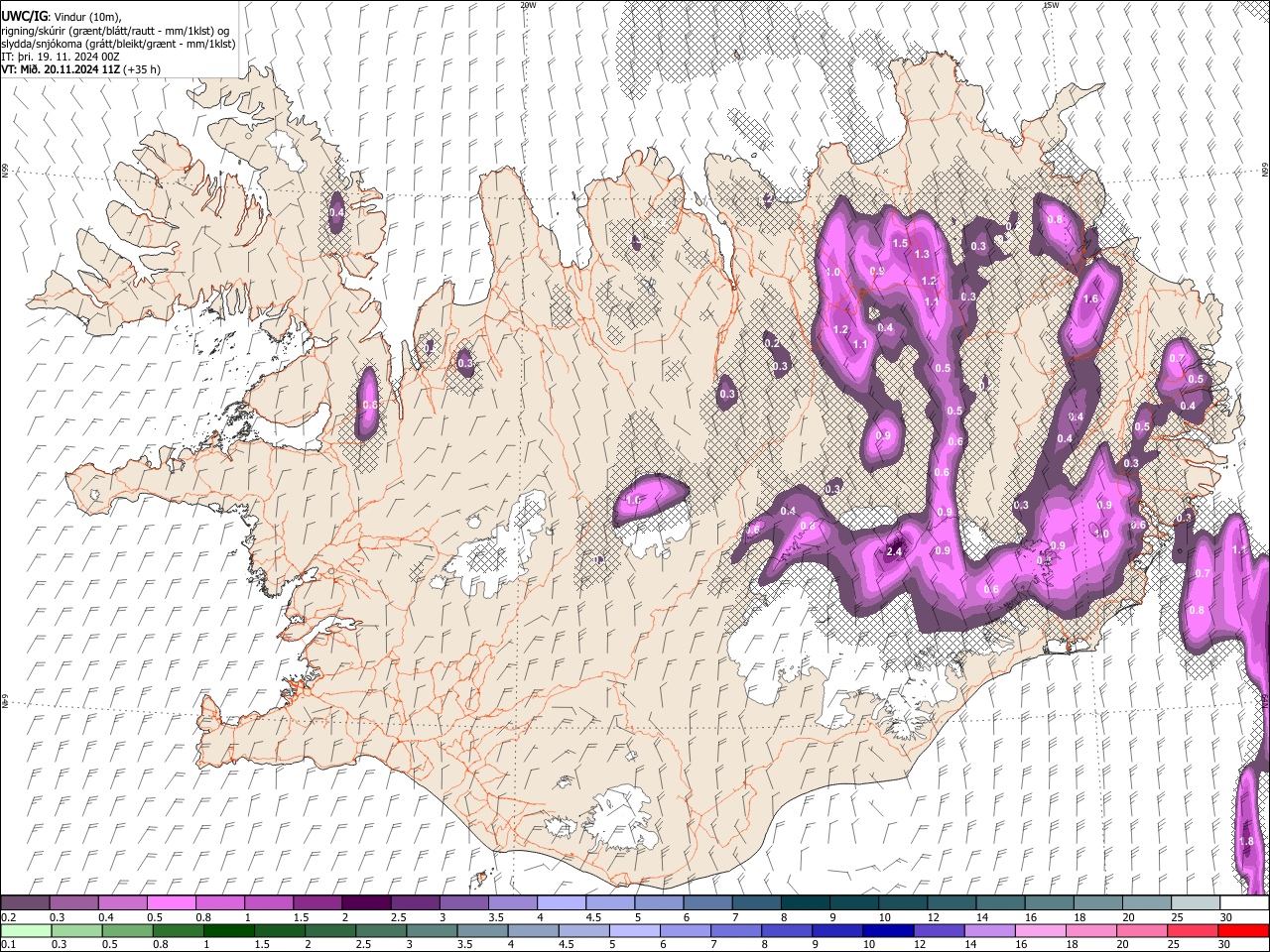Click the 'Vindur (10m)' title text
Viewport: 1270px width, 952px height.
(85, 17)
